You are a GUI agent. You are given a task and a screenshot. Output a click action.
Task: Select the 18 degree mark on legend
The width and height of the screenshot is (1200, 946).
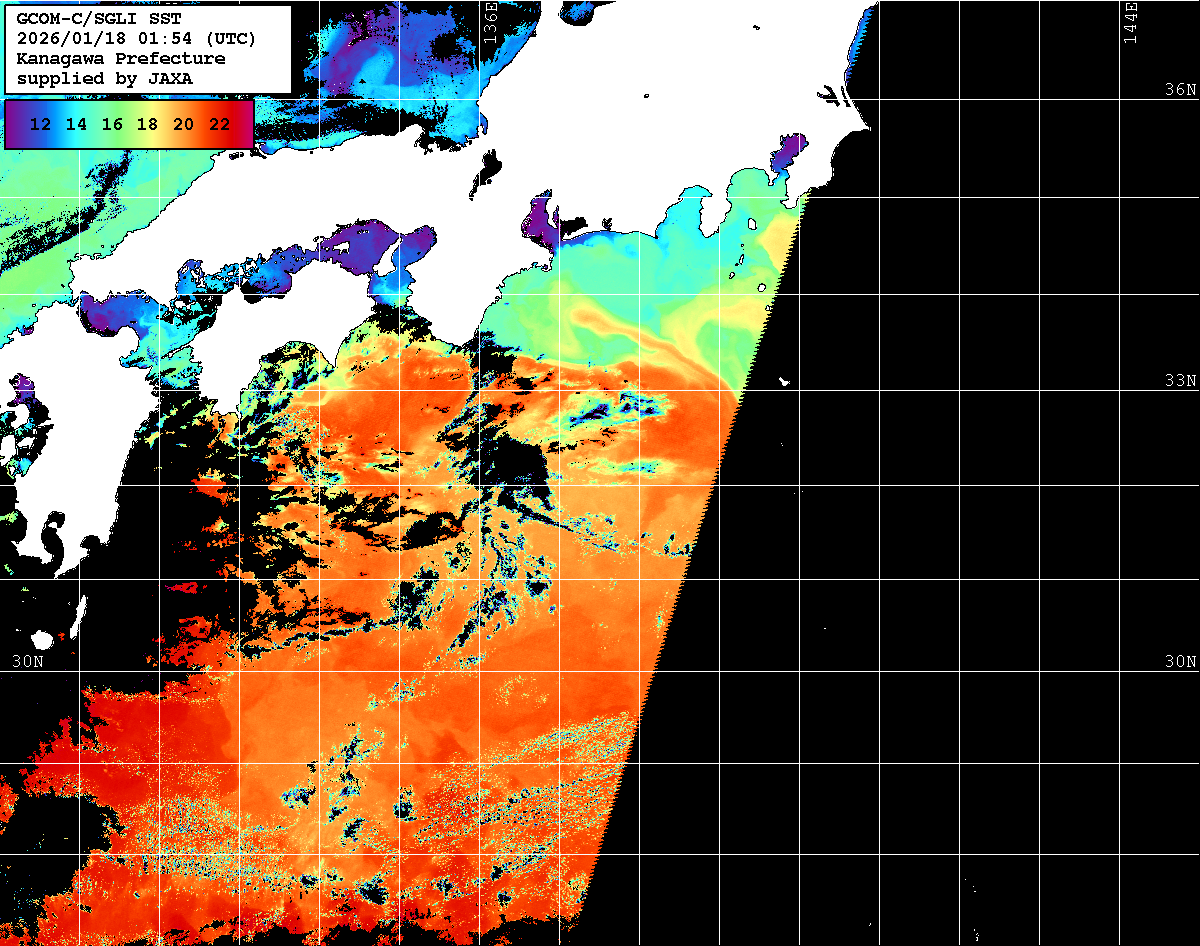147,124
